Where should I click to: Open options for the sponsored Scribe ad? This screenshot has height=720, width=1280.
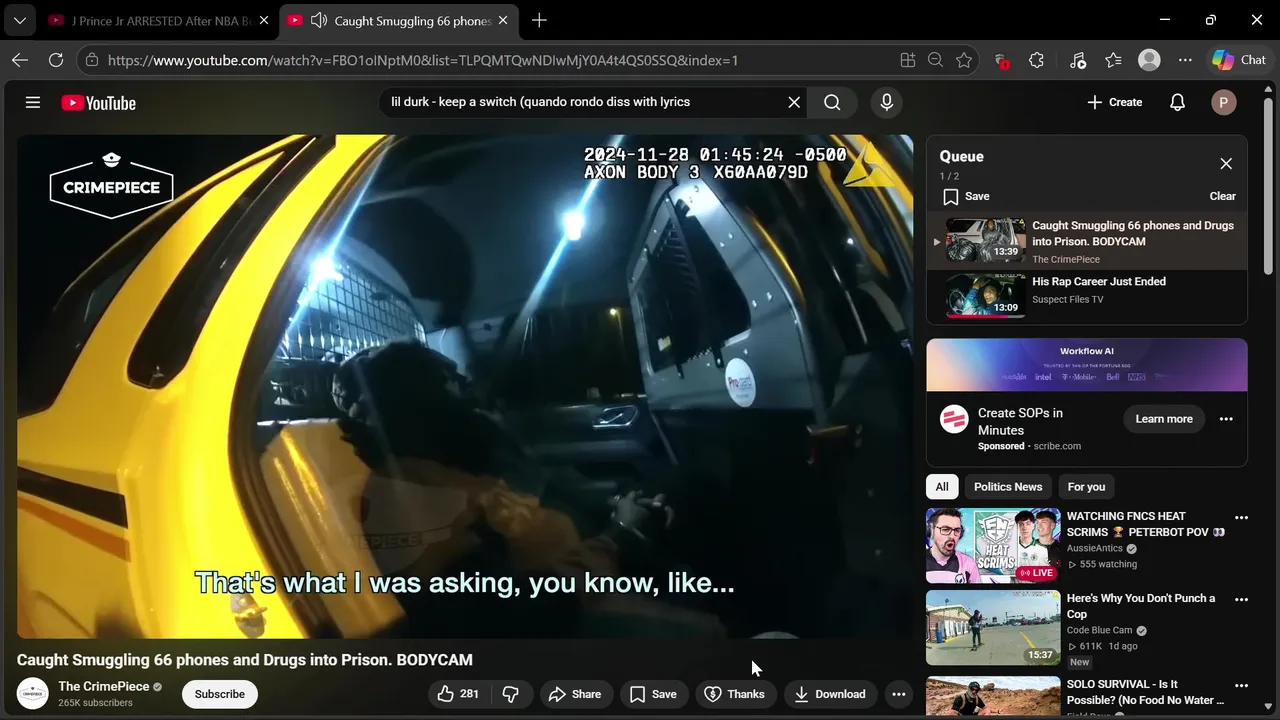pyautogui.click(x=1226, y=419)
